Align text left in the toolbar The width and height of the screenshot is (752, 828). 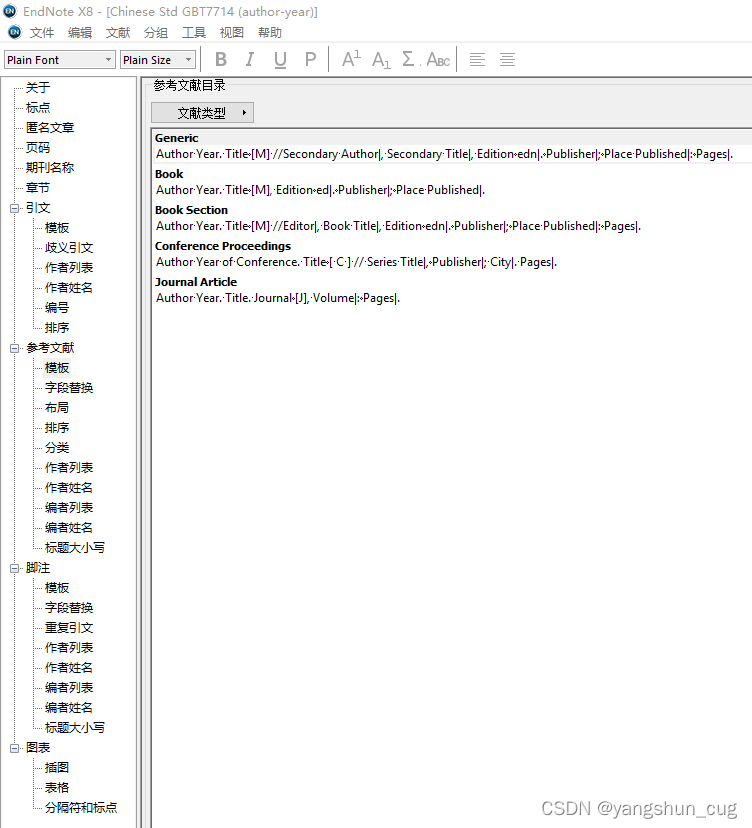tap(477, 59)
